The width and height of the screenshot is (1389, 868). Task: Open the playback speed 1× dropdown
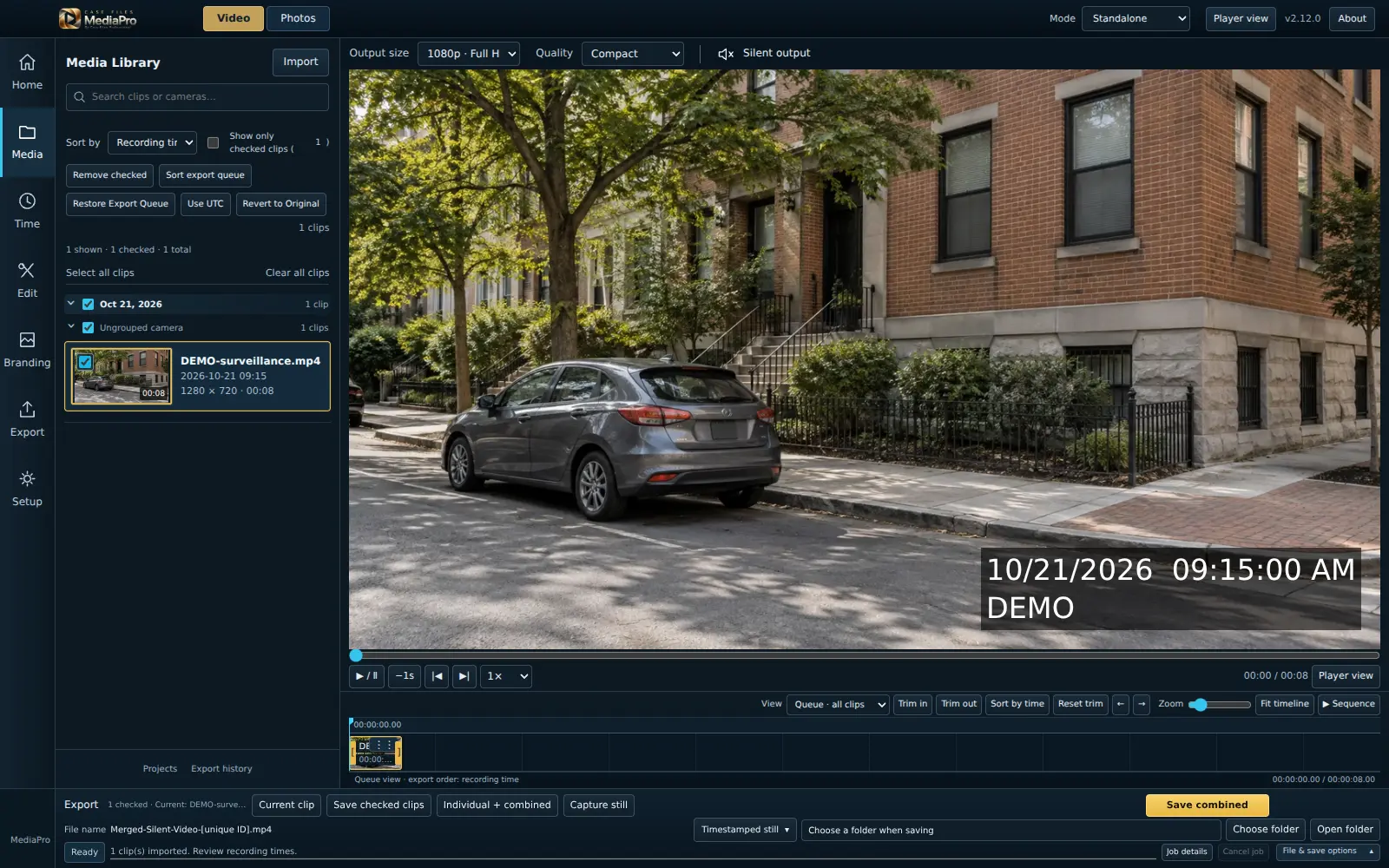click(x=506, y=676)
